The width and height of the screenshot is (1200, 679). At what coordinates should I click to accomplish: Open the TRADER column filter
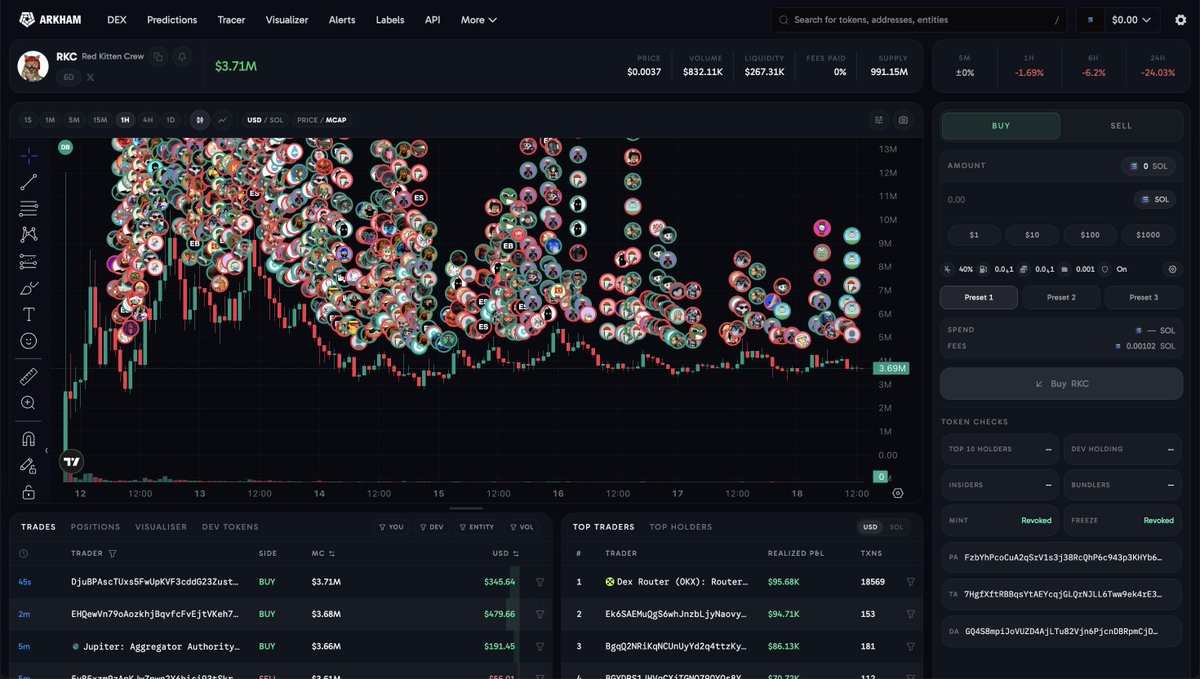[x=112, y=553]
